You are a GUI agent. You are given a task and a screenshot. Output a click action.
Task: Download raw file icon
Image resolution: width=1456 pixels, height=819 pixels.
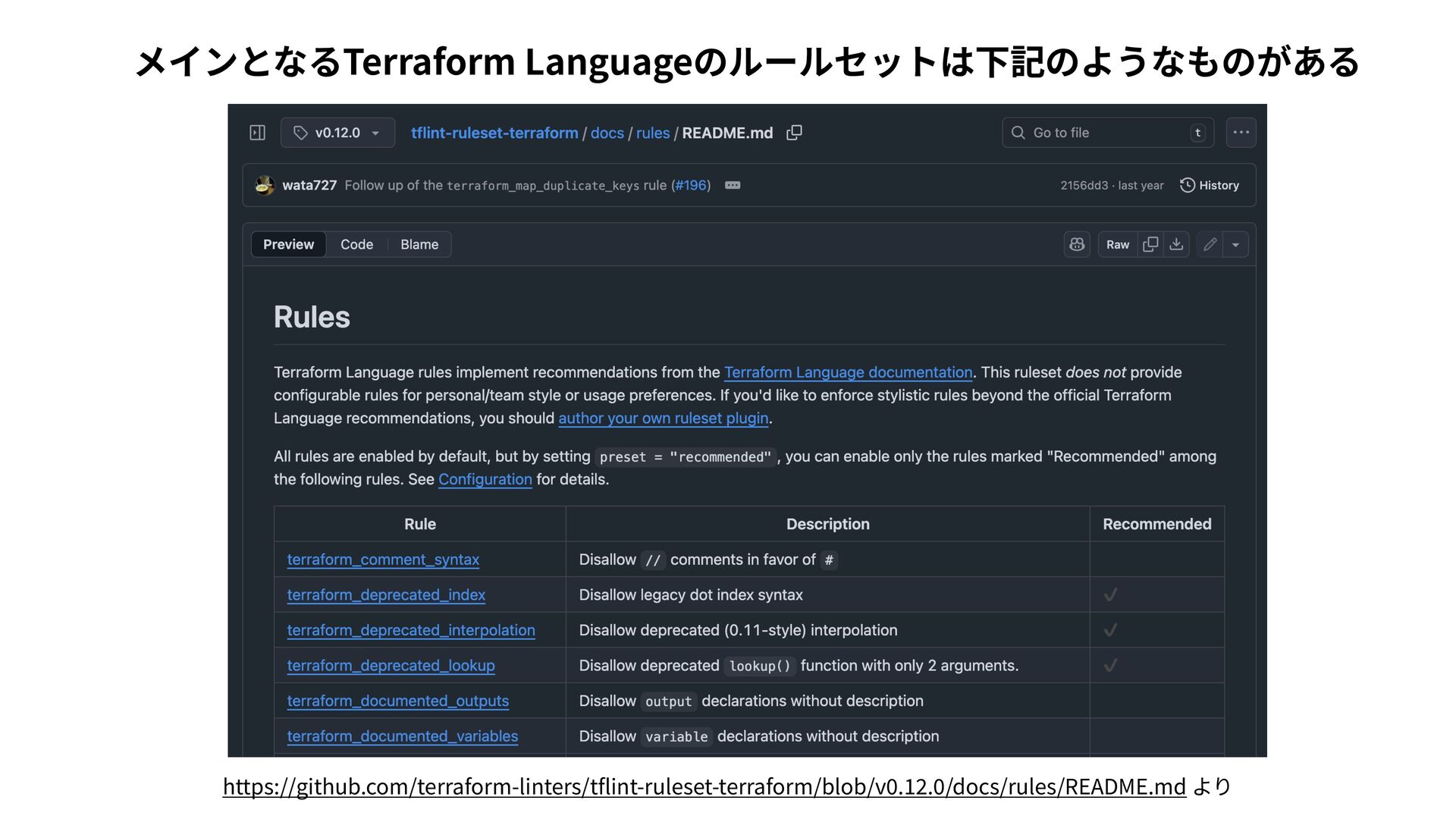[1176, 244]
